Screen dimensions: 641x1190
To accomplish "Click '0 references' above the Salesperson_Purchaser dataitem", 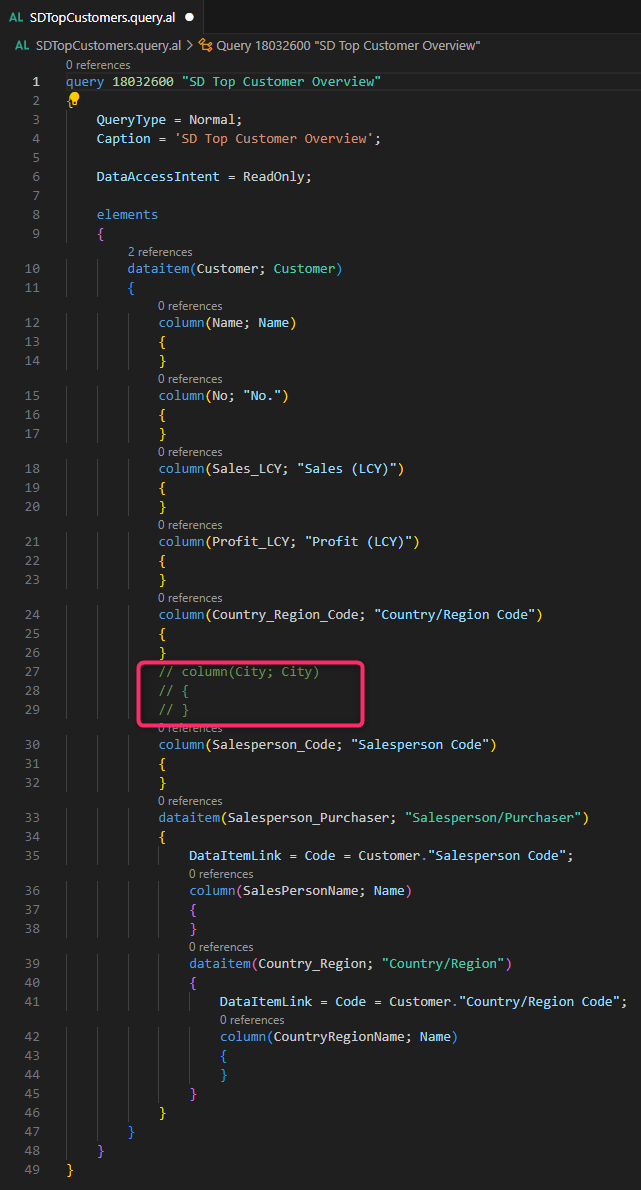I will point(190,800).
